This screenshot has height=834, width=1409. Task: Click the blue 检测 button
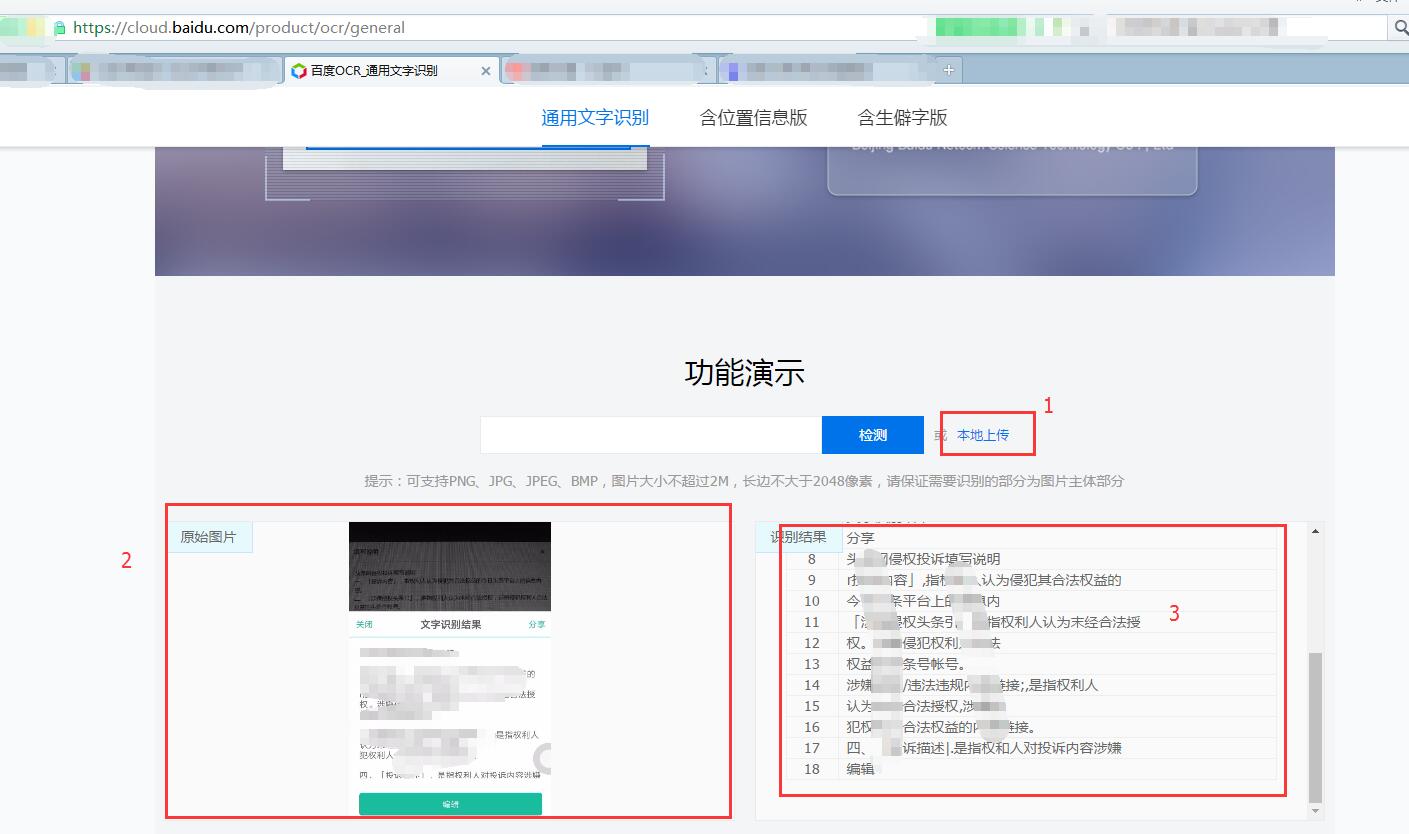click(x=872, y=434)
